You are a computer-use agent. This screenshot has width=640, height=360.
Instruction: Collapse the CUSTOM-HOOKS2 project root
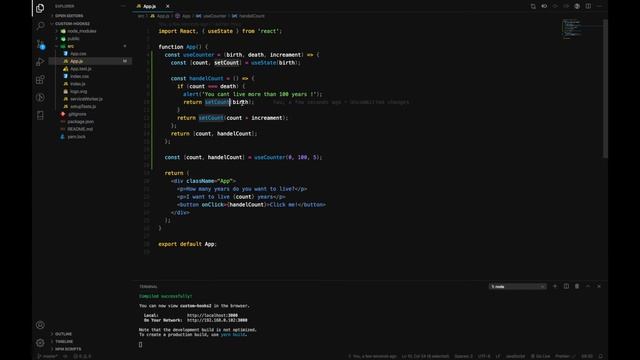(72, 23)
